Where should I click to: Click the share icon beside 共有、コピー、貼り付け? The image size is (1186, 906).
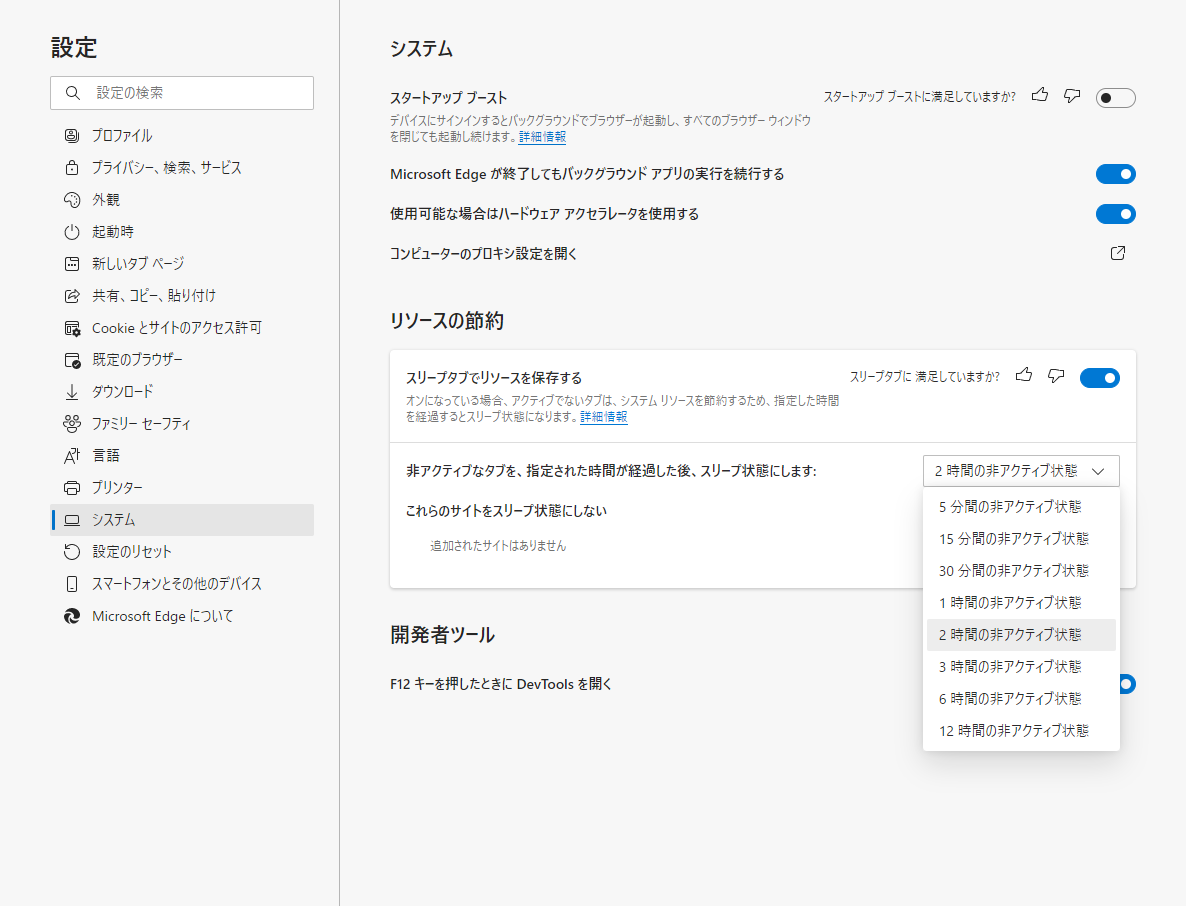tap(72, 296)
